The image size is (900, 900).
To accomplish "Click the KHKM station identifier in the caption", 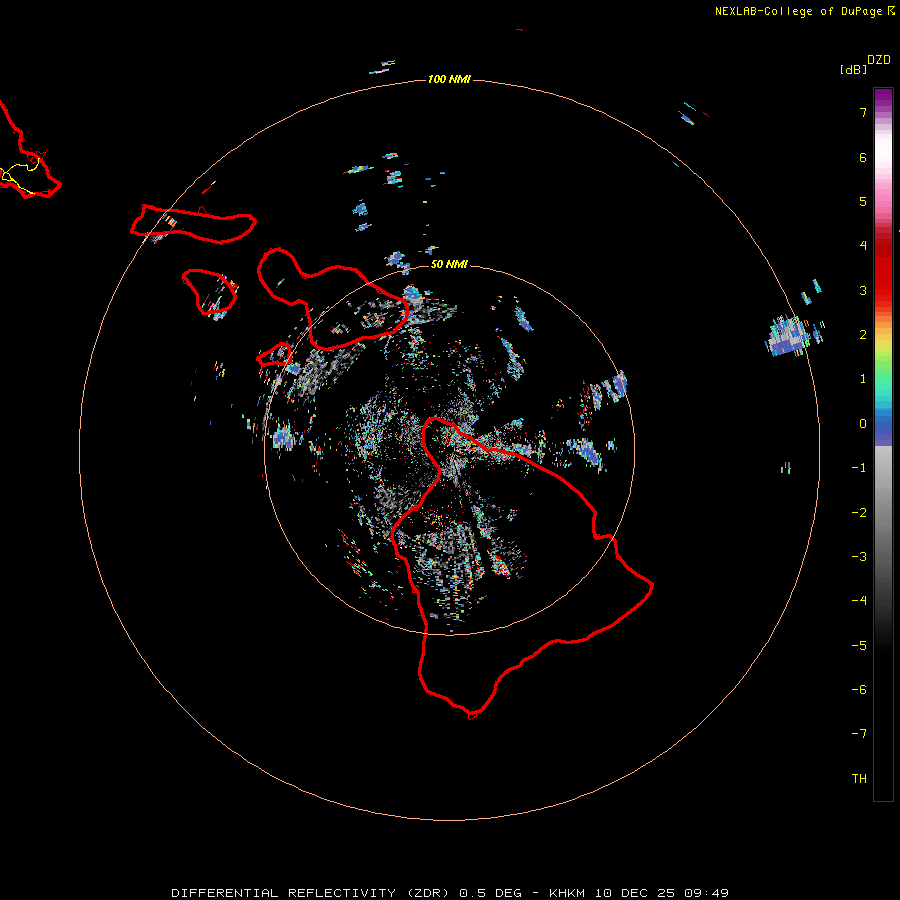I will pos(568,893).
